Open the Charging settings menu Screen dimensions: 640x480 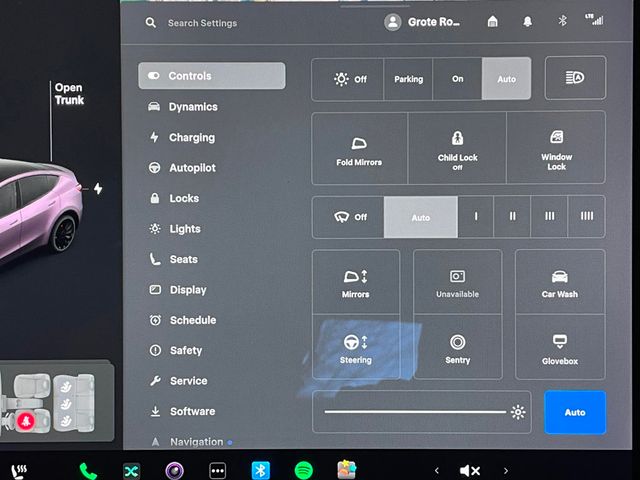191,137
